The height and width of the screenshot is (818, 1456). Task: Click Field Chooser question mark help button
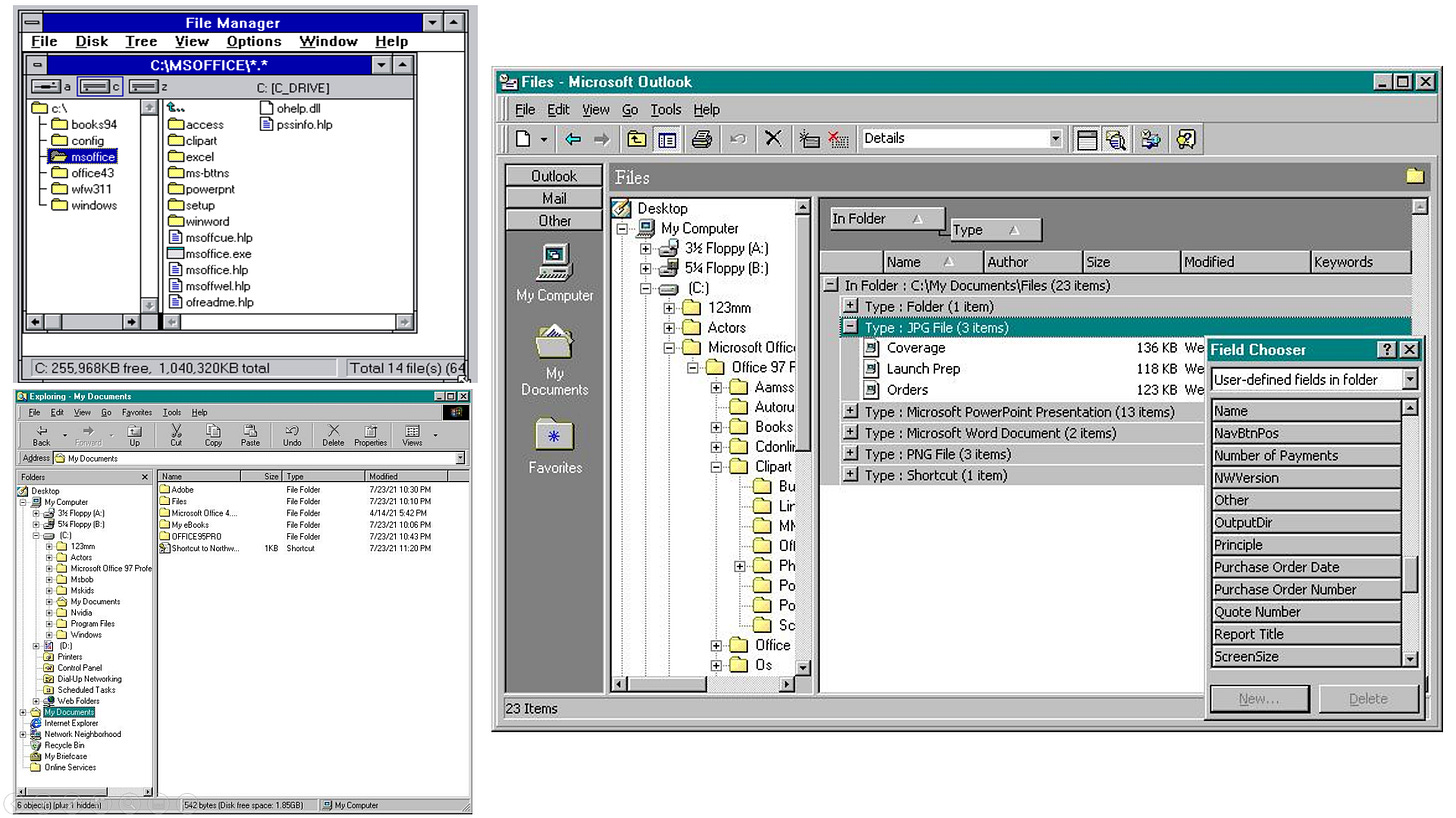coord(1387,350)
